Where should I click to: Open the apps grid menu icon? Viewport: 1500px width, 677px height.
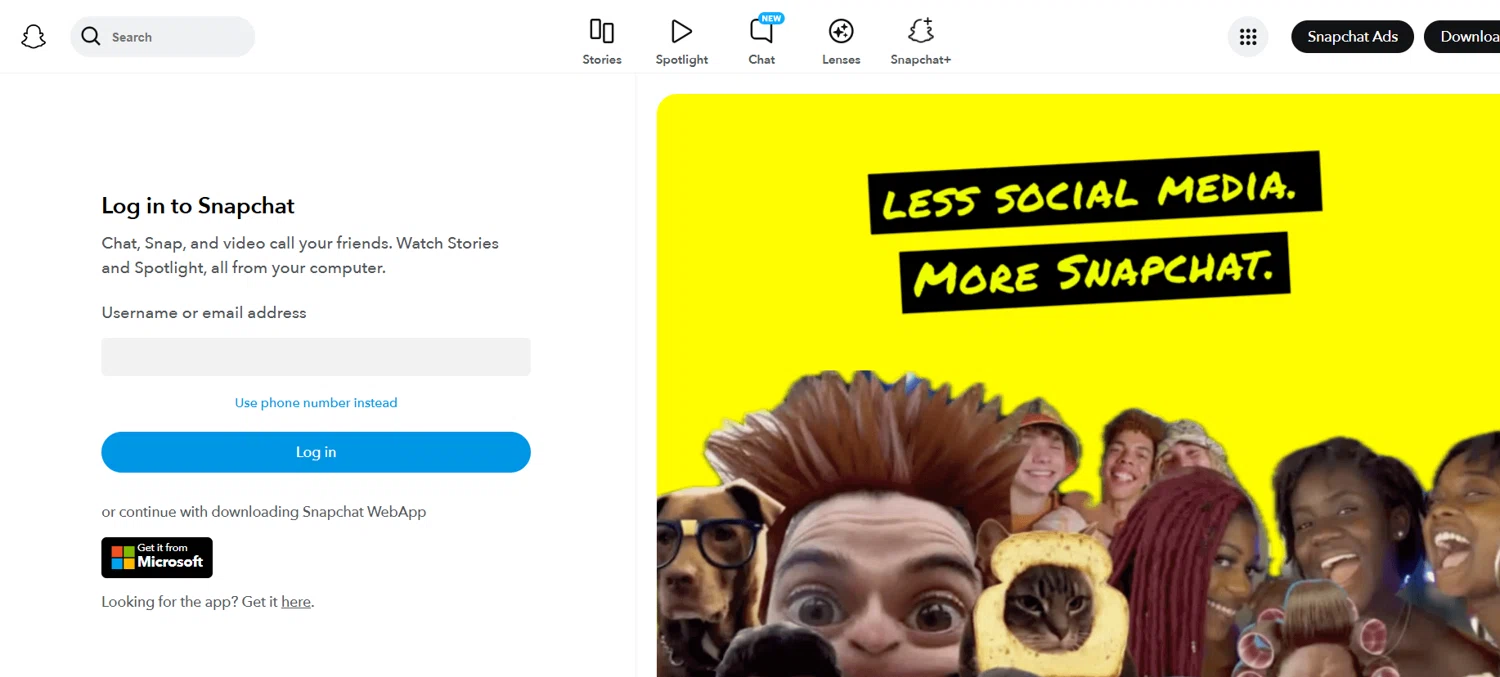[x=1248, y=37]
